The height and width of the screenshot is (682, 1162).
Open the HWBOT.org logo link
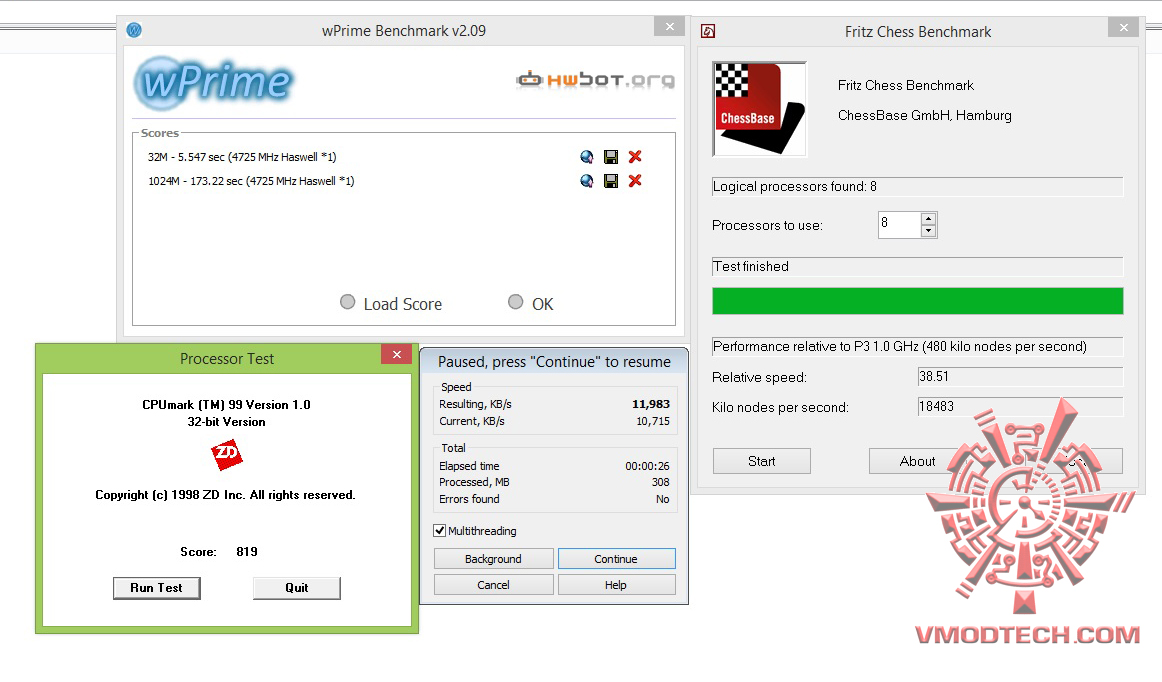tap(595, 79)
